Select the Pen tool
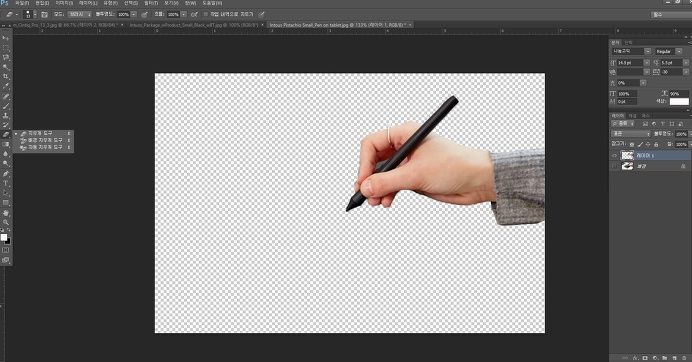The height and width of the screenshot is (362, 692). pos(6,174)
